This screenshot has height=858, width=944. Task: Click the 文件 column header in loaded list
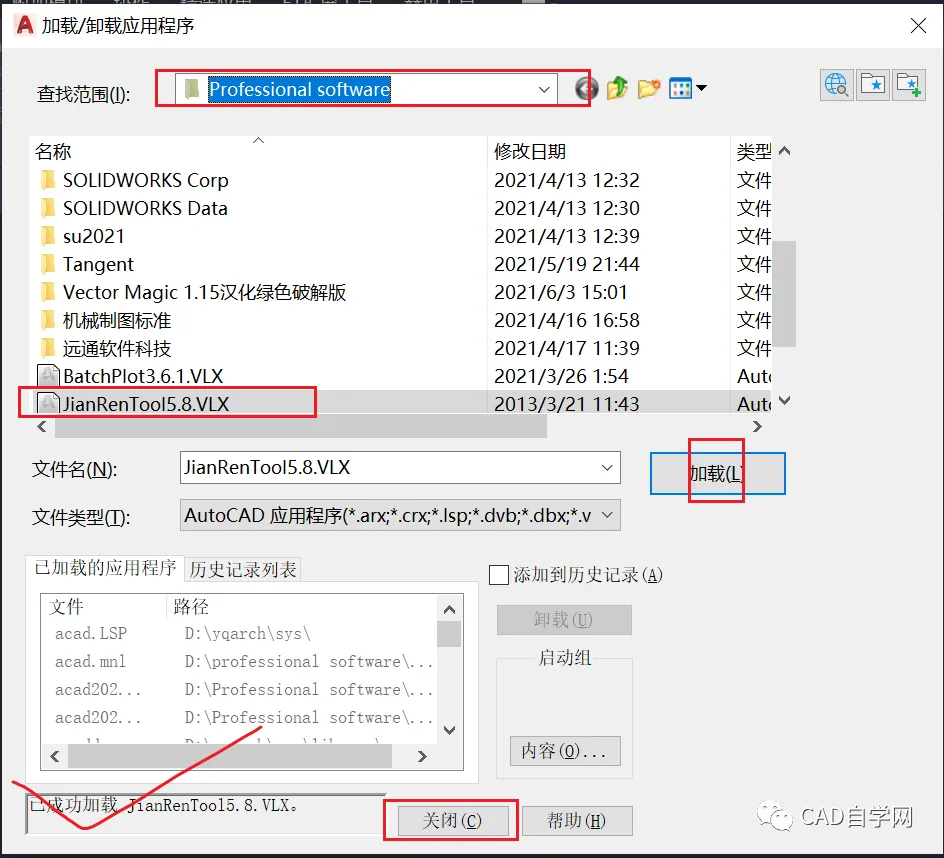click(x=104, y=607)
